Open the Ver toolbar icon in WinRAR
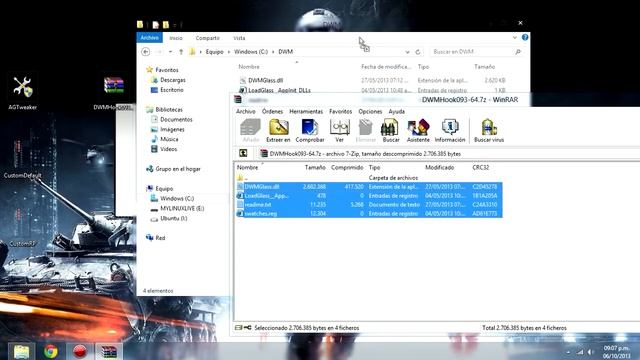Viewport: 640px width, 360px height. (339, 130)
